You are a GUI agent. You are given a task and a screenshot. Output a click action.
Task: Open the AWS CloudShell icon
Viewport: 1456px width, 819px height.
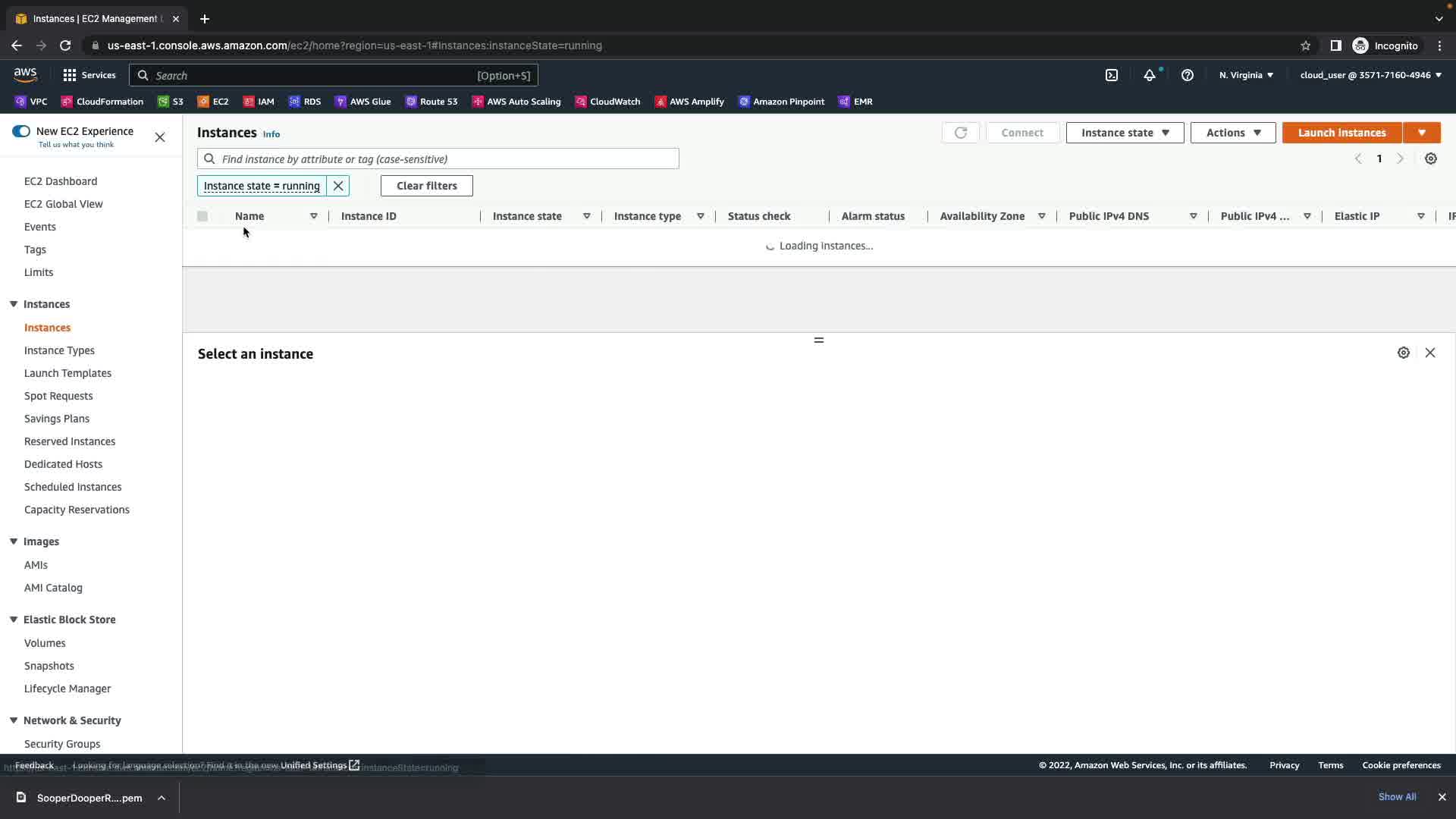tap(1112, 75)
